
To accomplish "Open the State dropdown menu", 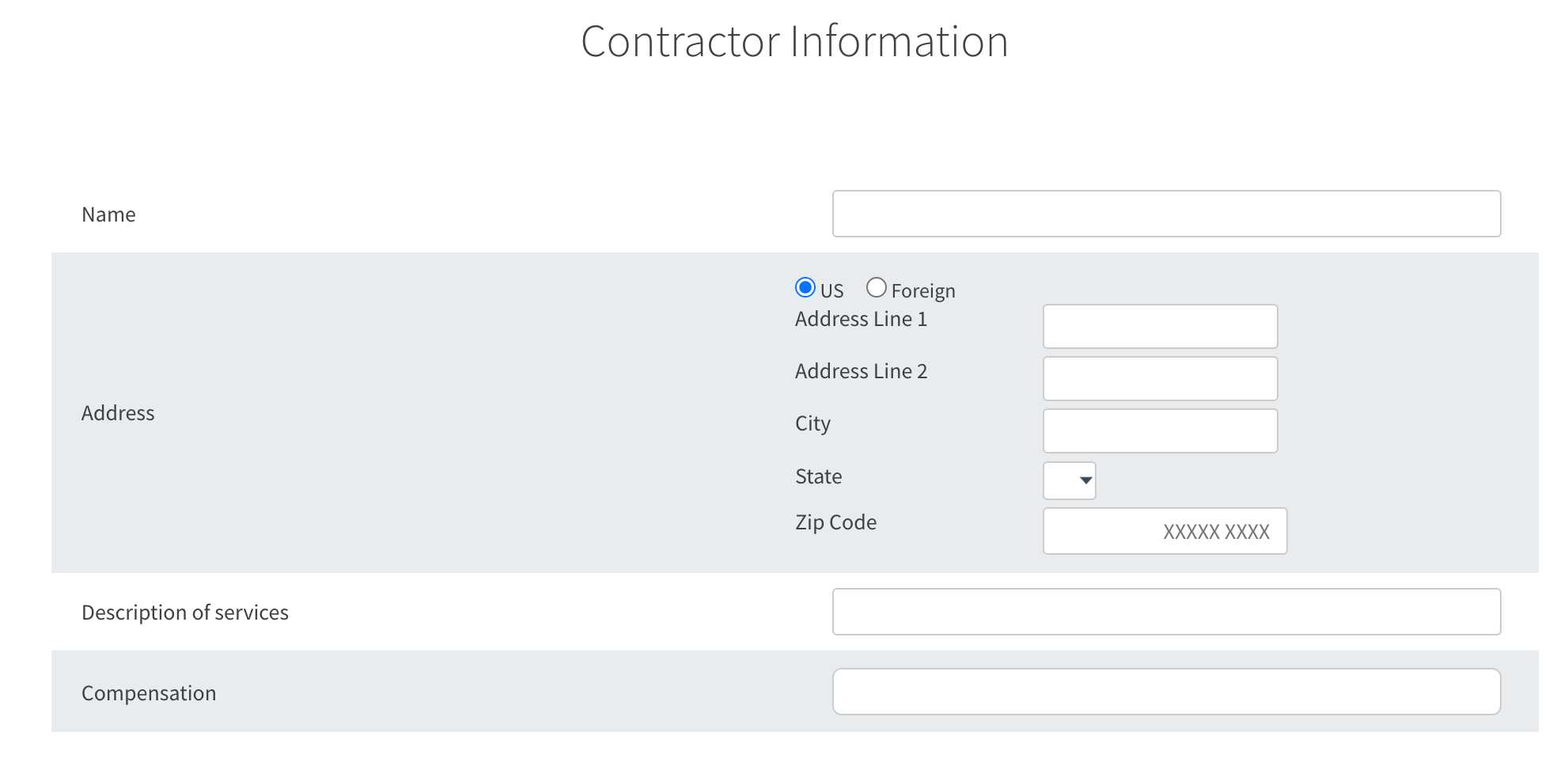I will tap(1070, 480).
